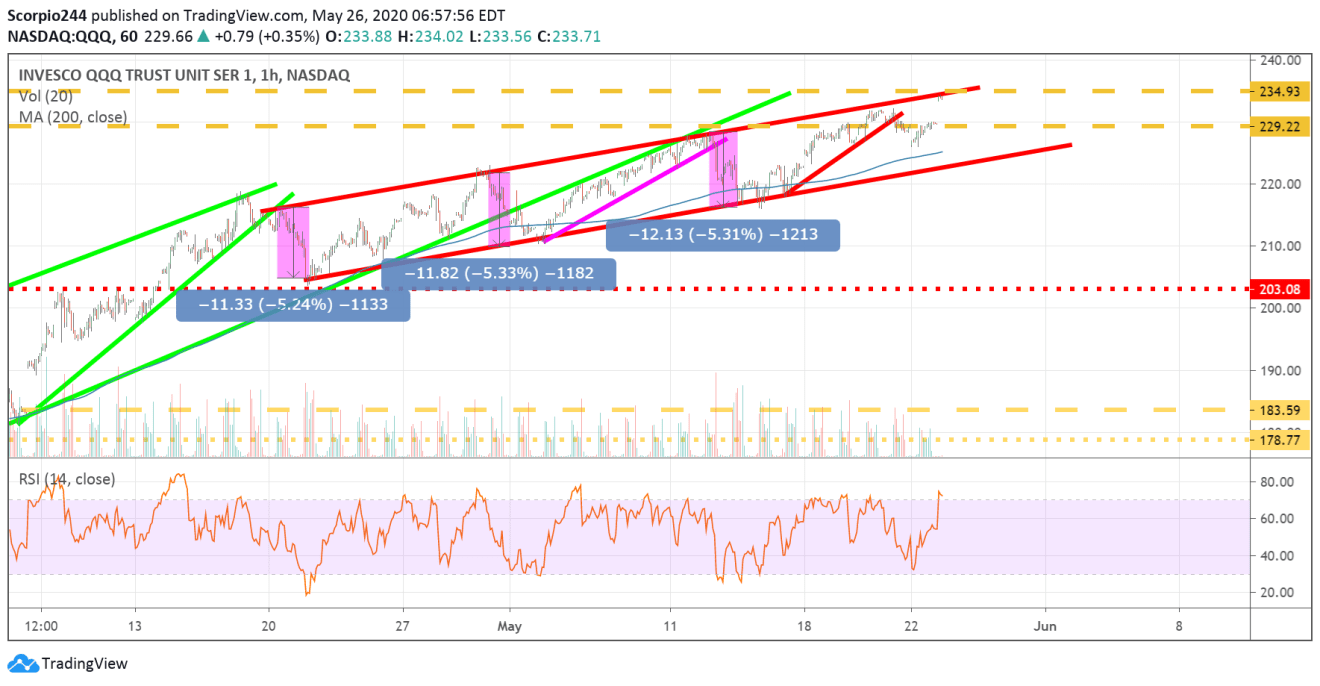Click the Scorpio244 author name
Viewport: 1320px width, 686px height.
(x=47, y=15)
